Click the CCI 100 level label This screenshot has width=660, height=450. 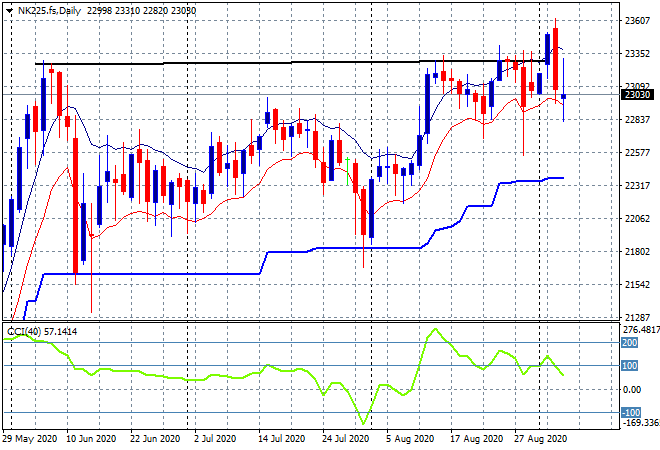pos(630,366)
